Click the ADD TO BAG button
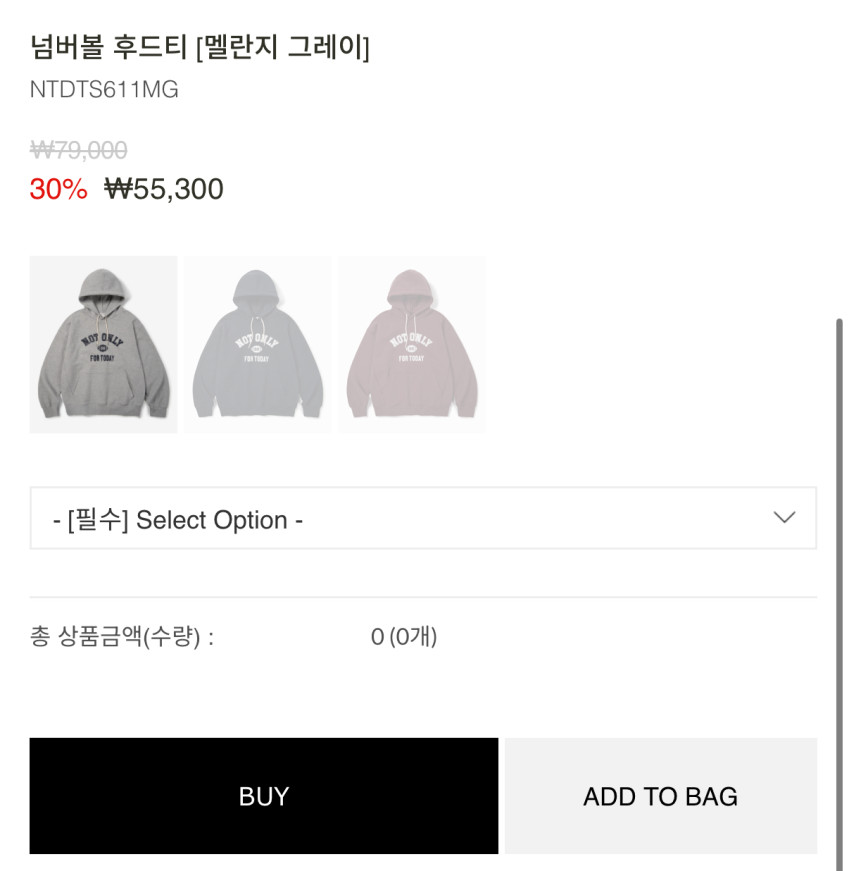Screen dimensions: 849x871 (660, 796)
